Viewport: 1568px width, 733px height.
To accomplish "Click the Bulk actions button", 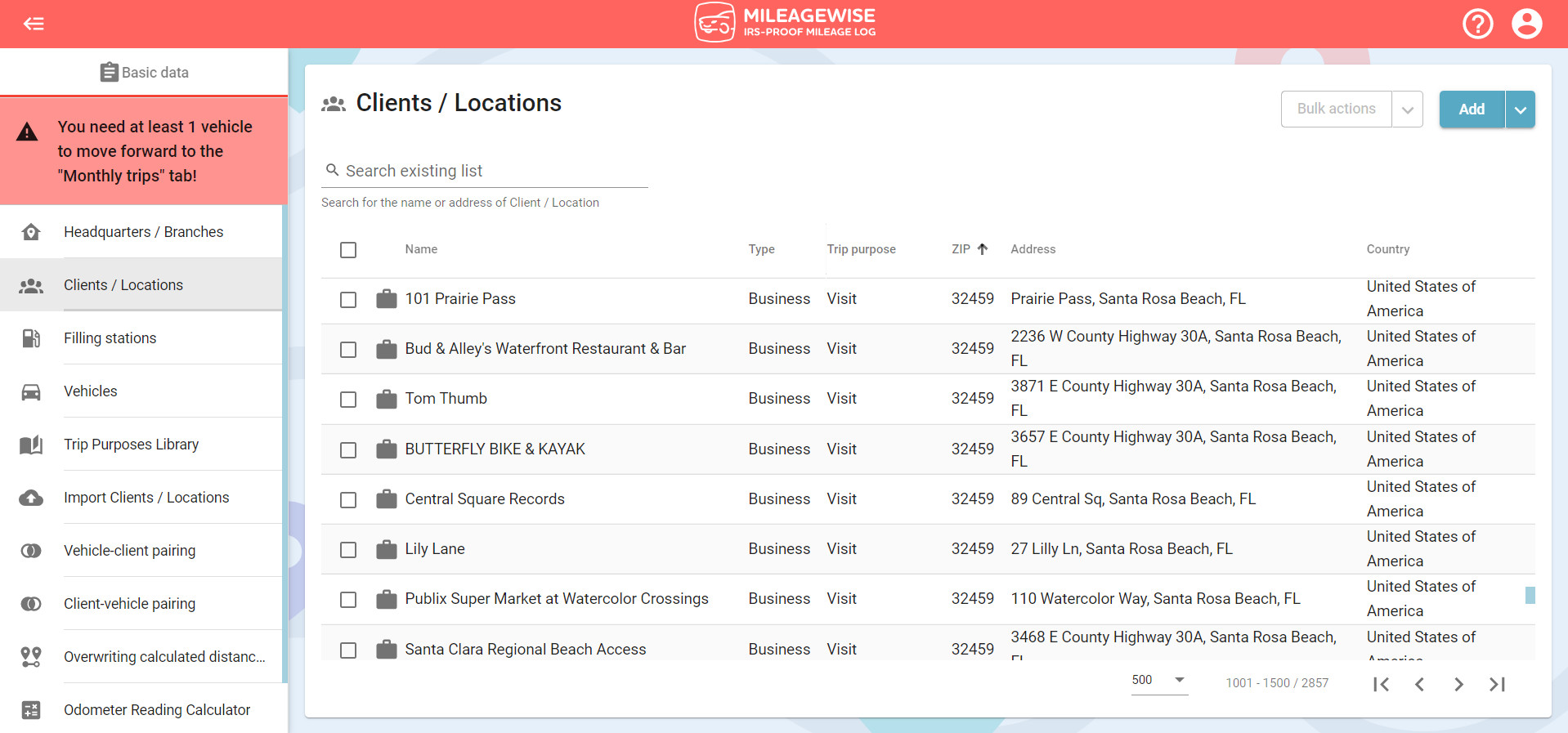I will (x=1337, y=110).
